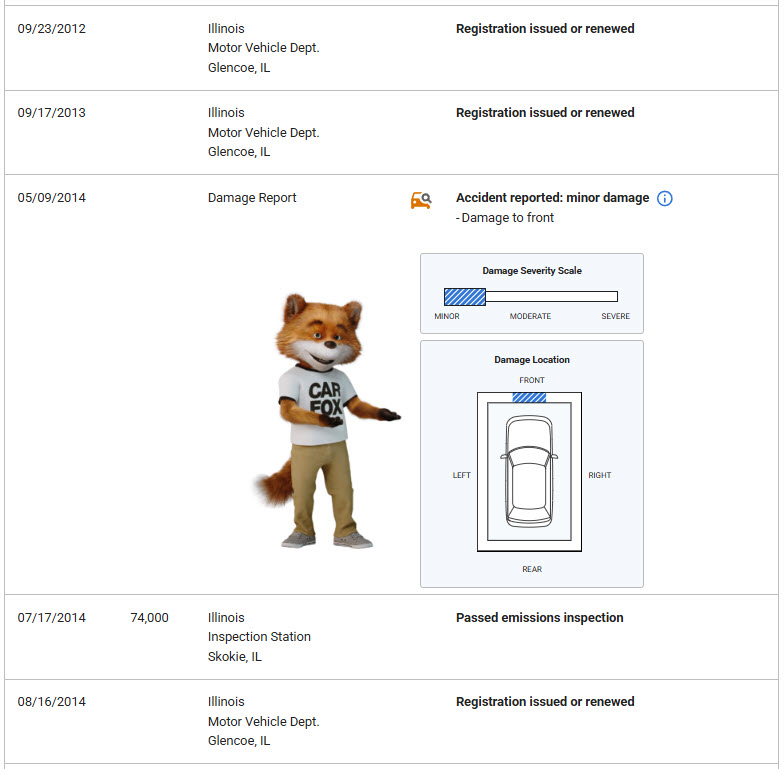Click 'Motor Vehicle Dept.' in 09/23/2012 row
Image resolution: width=784 pixels, height=769 pixels.
[x=264, y=48]
